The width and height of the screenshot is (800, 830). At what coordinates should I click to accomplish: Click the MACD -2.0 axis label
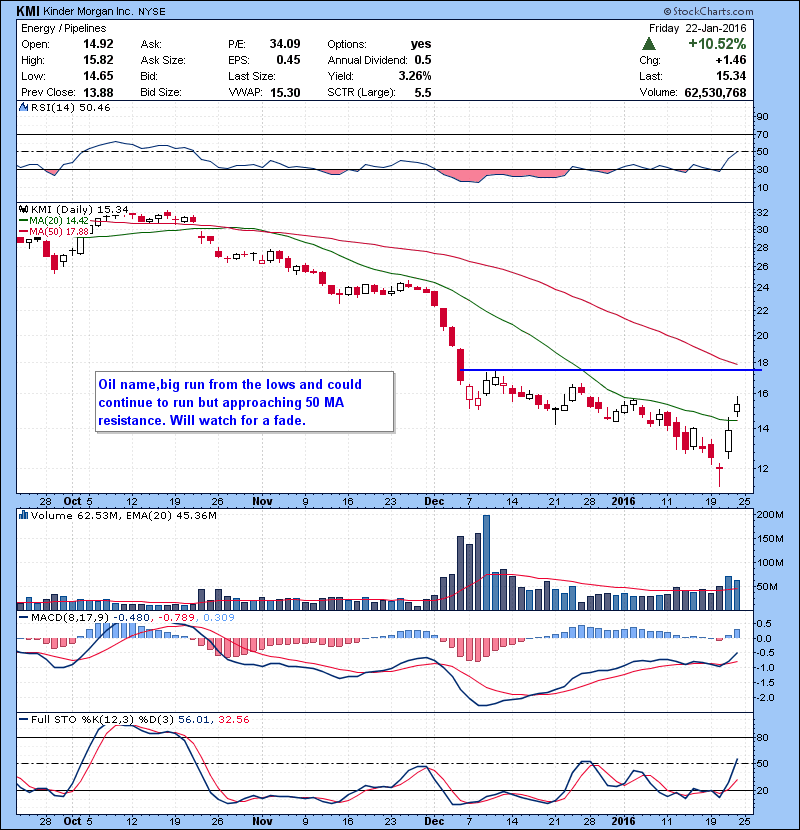[x=765, y=698]
